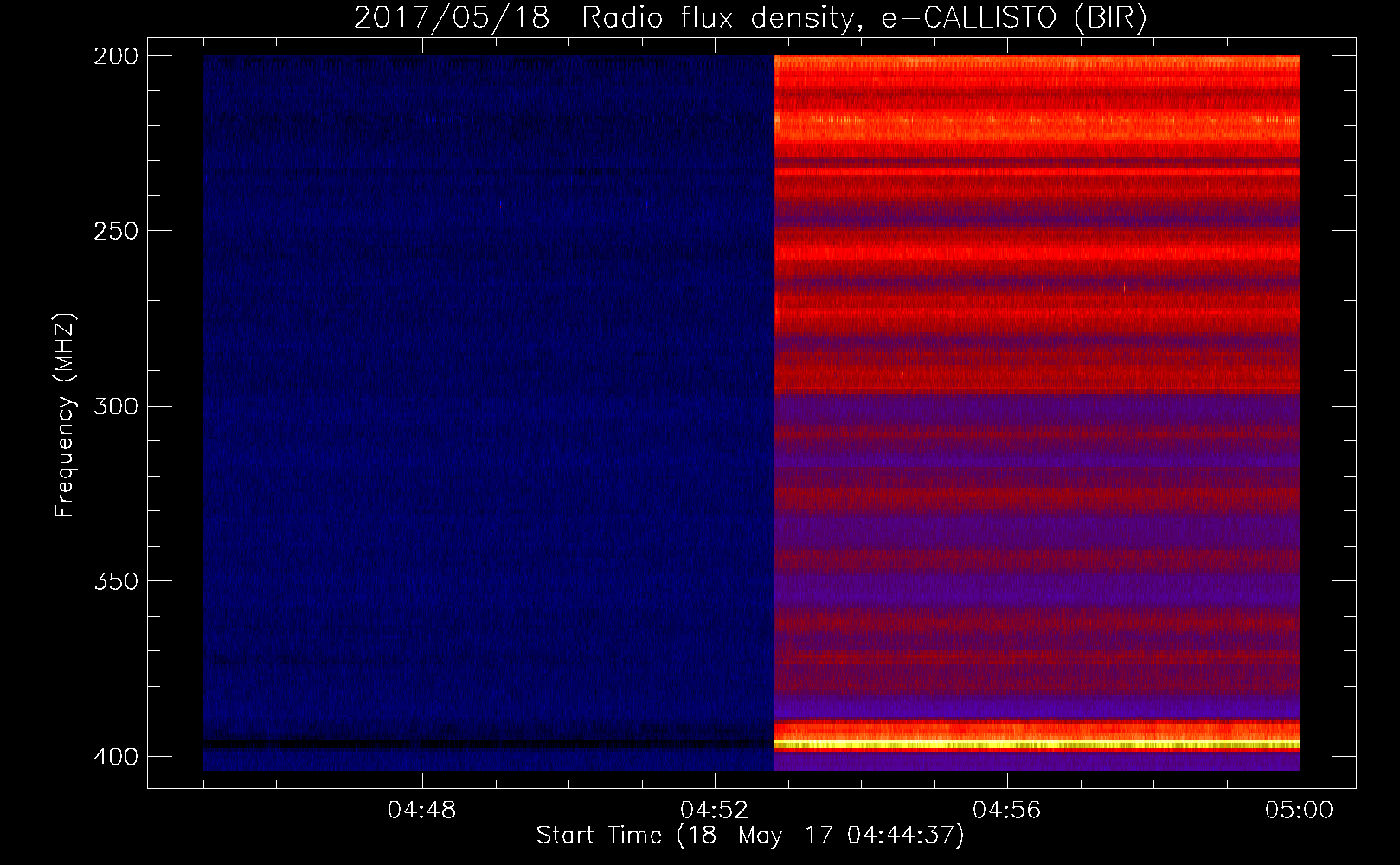
Task: Click the dark black band near 397 MHz in blue region
Action: [488, 744]
